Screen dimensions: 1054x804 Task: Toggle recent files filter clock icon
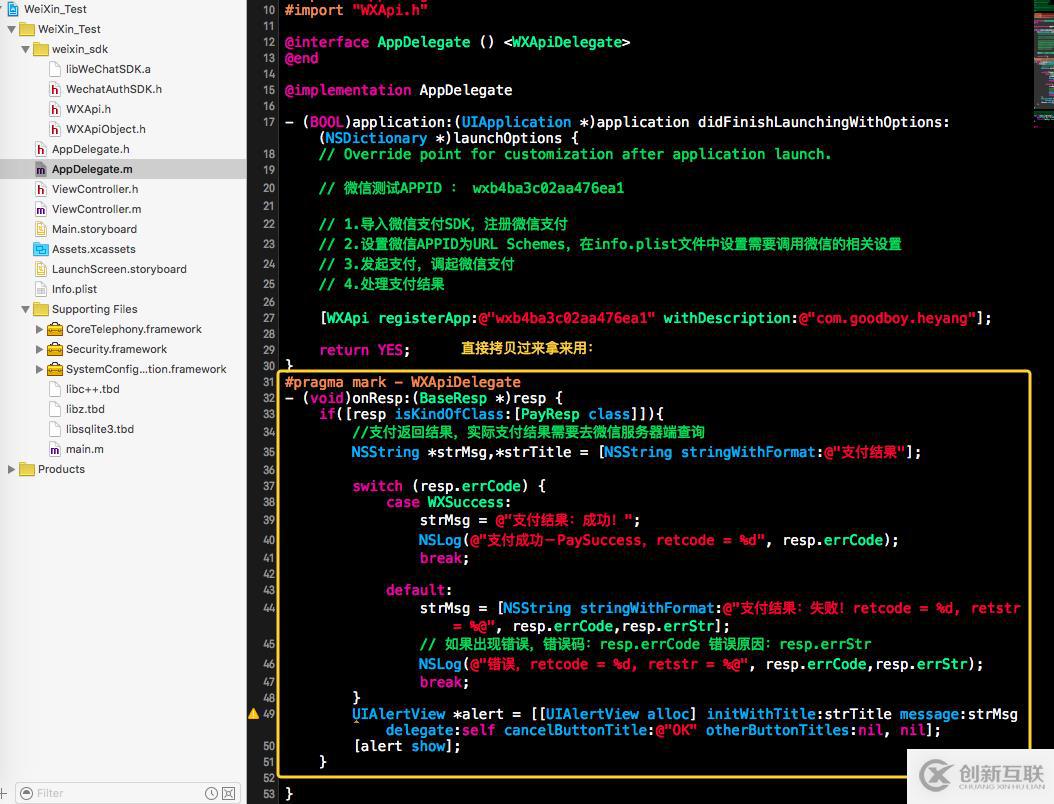[211, 794]
